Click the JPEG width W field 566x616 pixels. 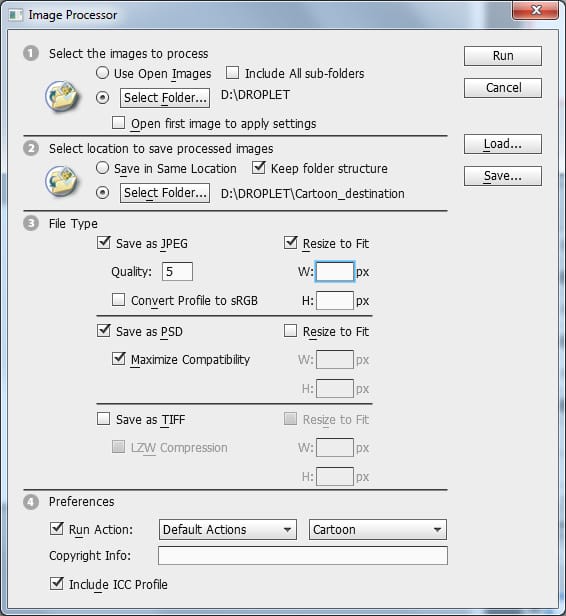335,271
